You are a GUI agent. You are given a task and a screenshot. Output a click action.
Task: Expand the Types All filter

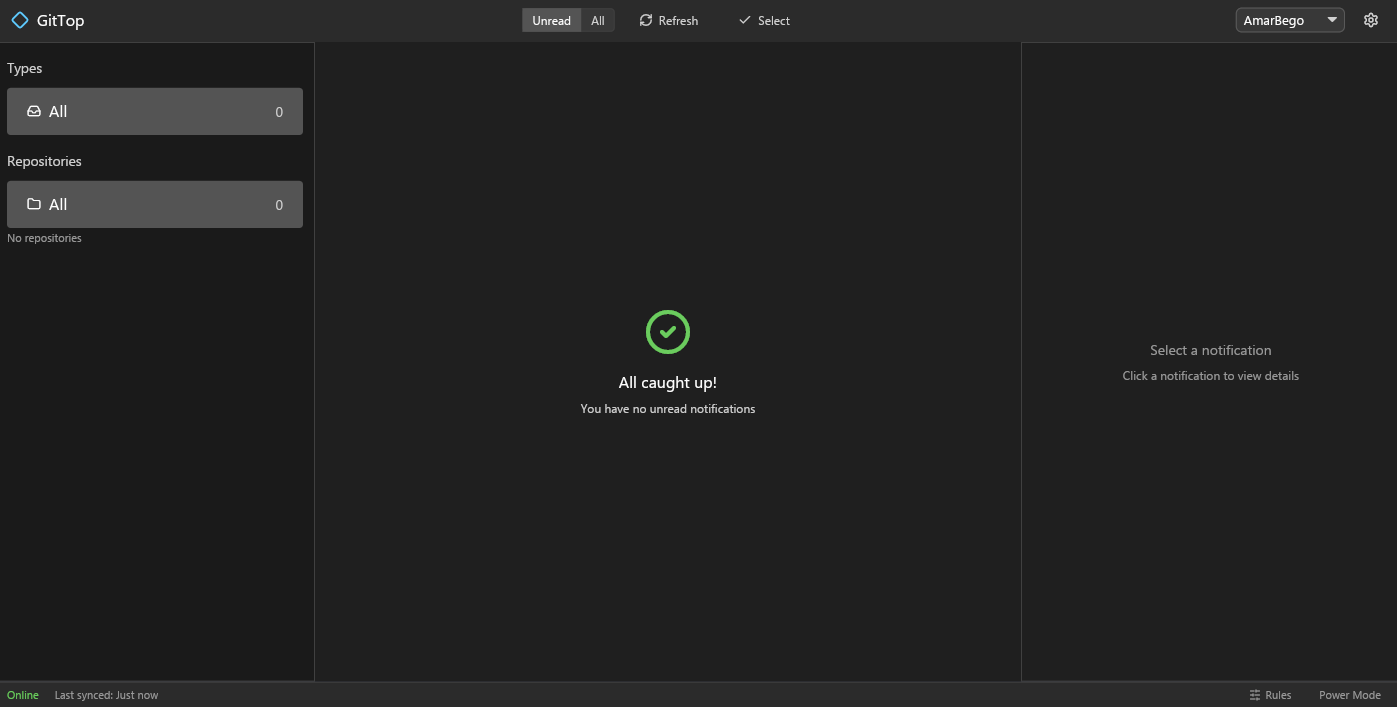tap(155, 111)
